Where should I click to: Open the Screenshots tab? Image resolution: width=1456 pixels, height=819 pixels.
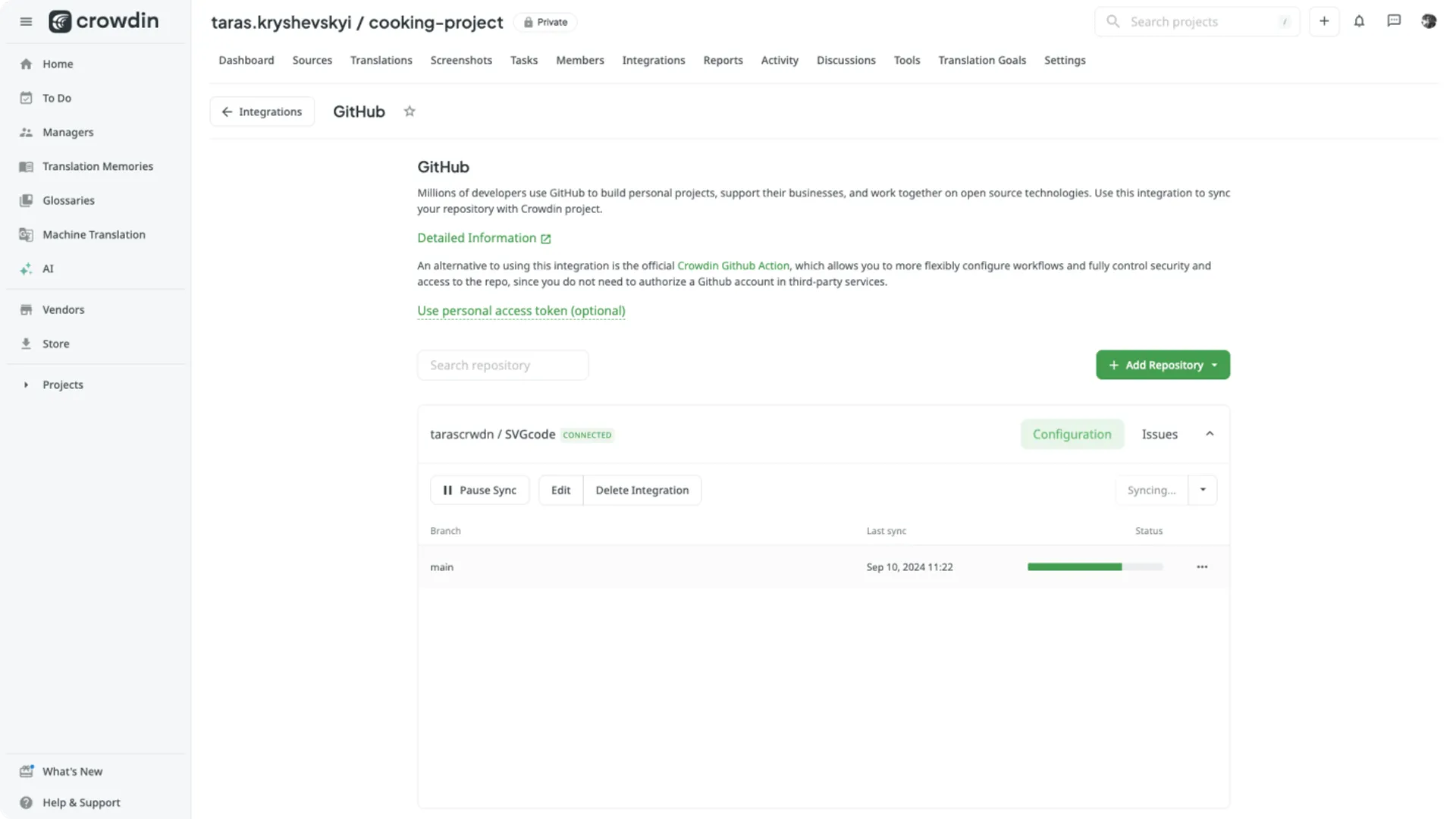click(461, 60)
